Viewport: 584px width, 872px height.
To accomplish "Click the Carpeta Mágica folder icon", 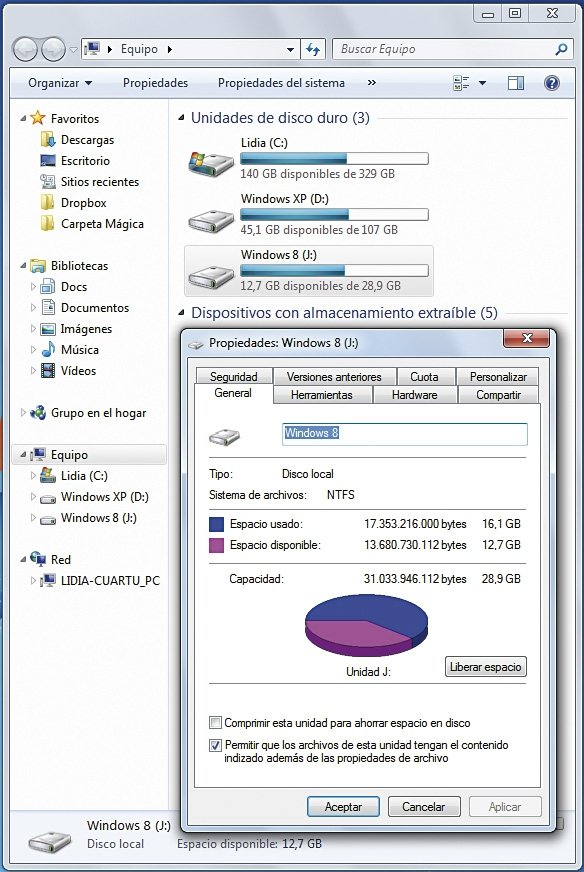I will 48,224.
